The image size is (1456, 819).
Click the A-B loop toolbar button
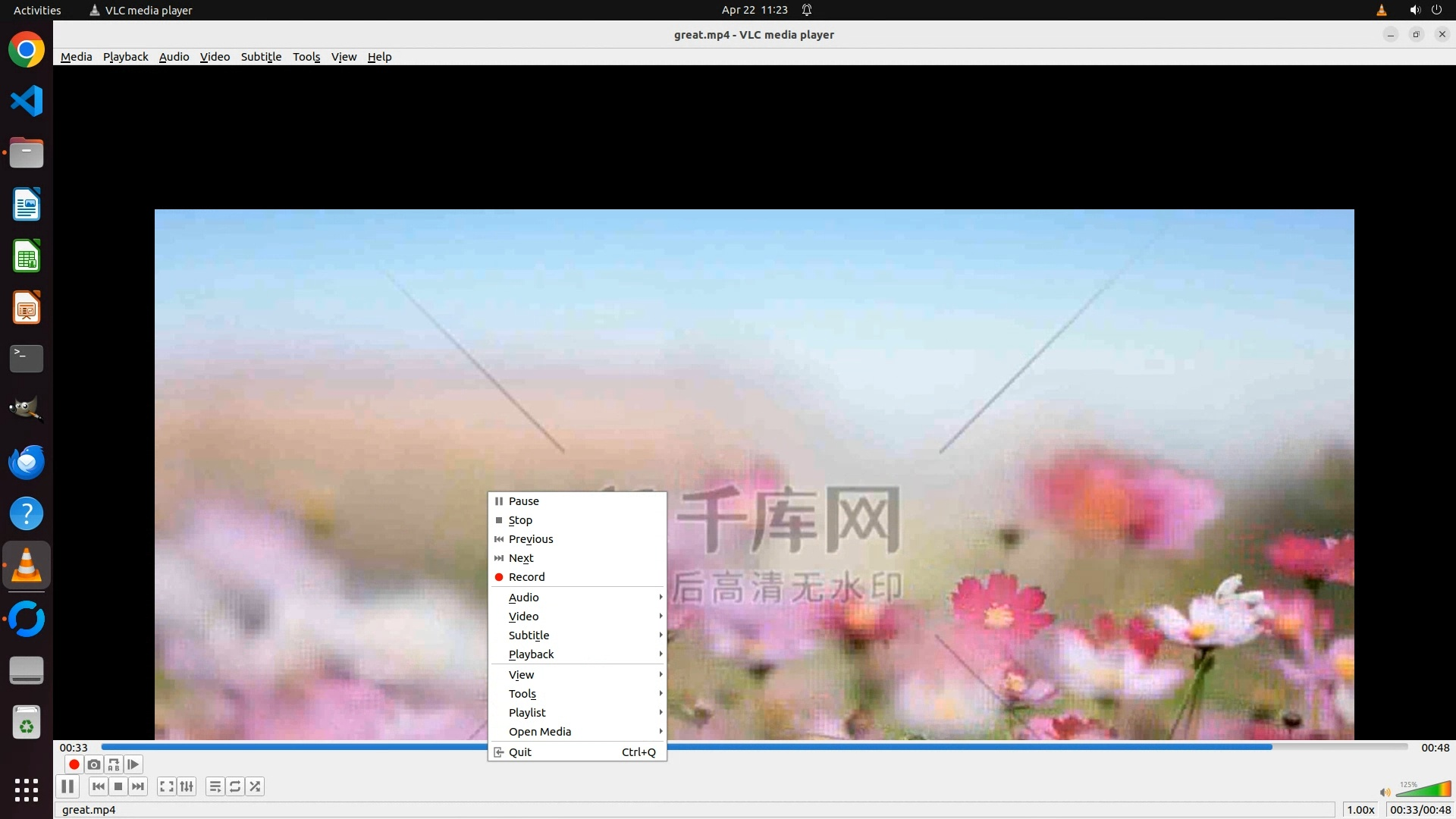click(x=114, y=764)
